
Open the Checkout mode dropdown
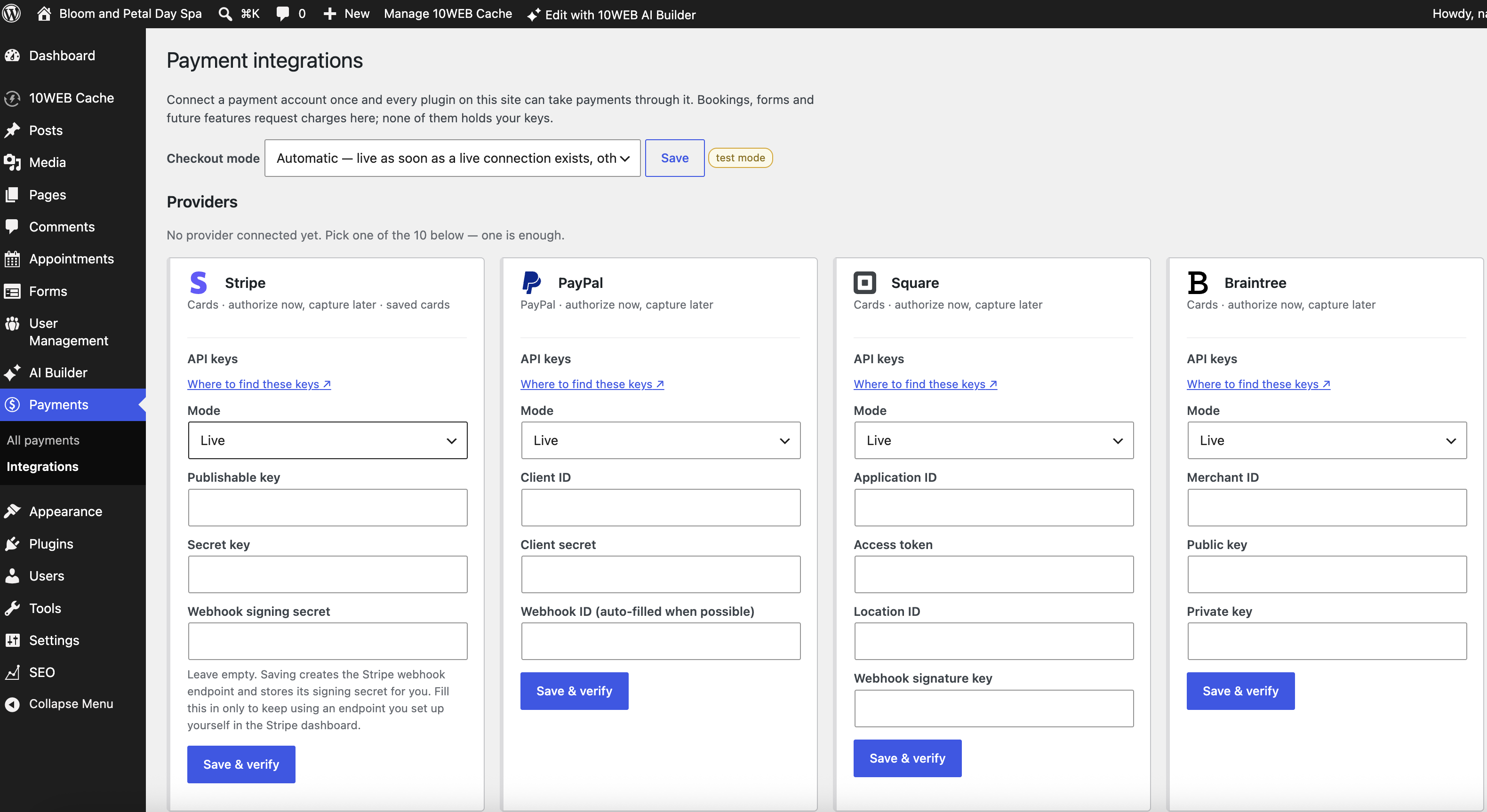tap(453, 158)
